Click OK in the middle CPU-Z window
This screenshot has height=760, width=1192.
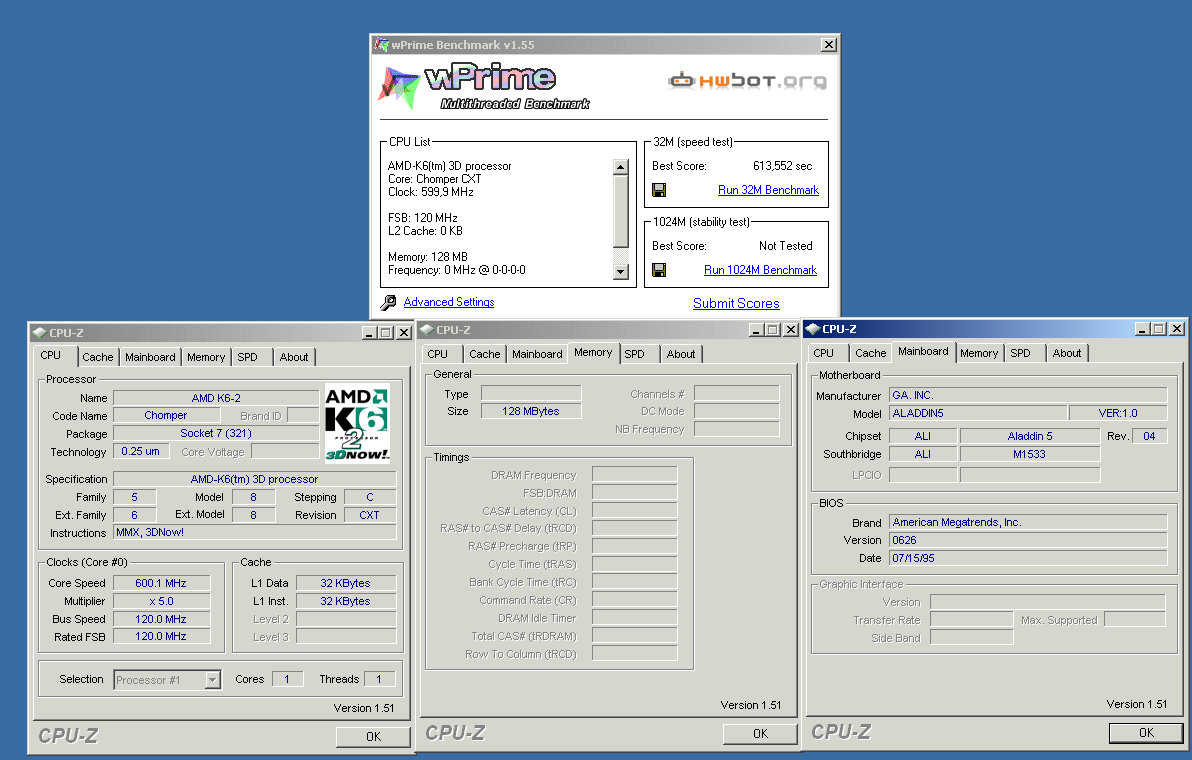pyautogui.click(x=760, y=733)
